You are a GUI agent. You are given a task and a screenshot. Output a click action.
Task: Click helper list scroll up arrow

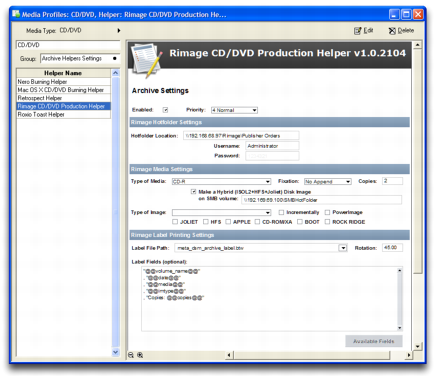click(x=115, y=73)
